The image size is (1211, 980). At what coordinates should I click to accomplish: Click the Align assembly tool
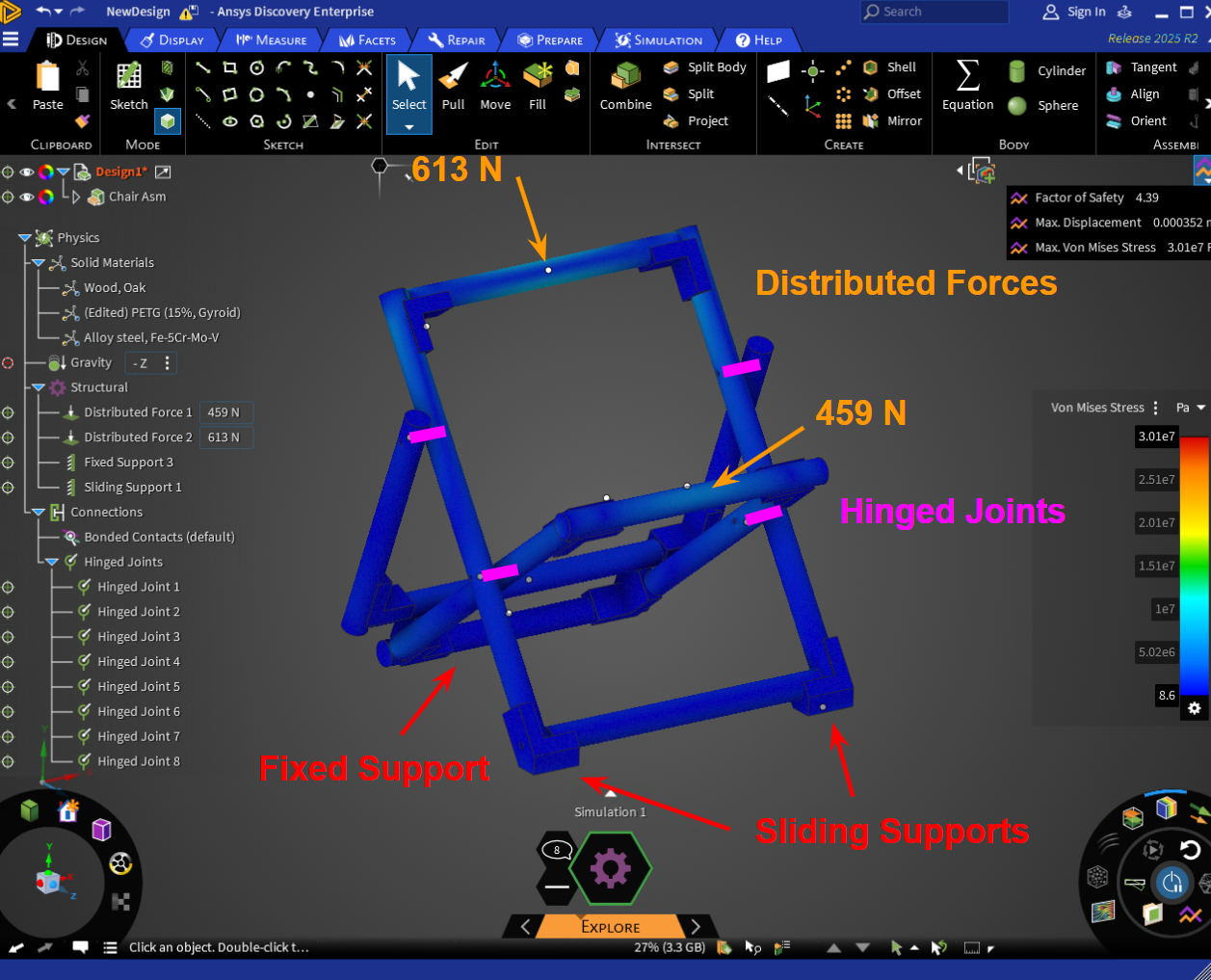coord(1133,94)
